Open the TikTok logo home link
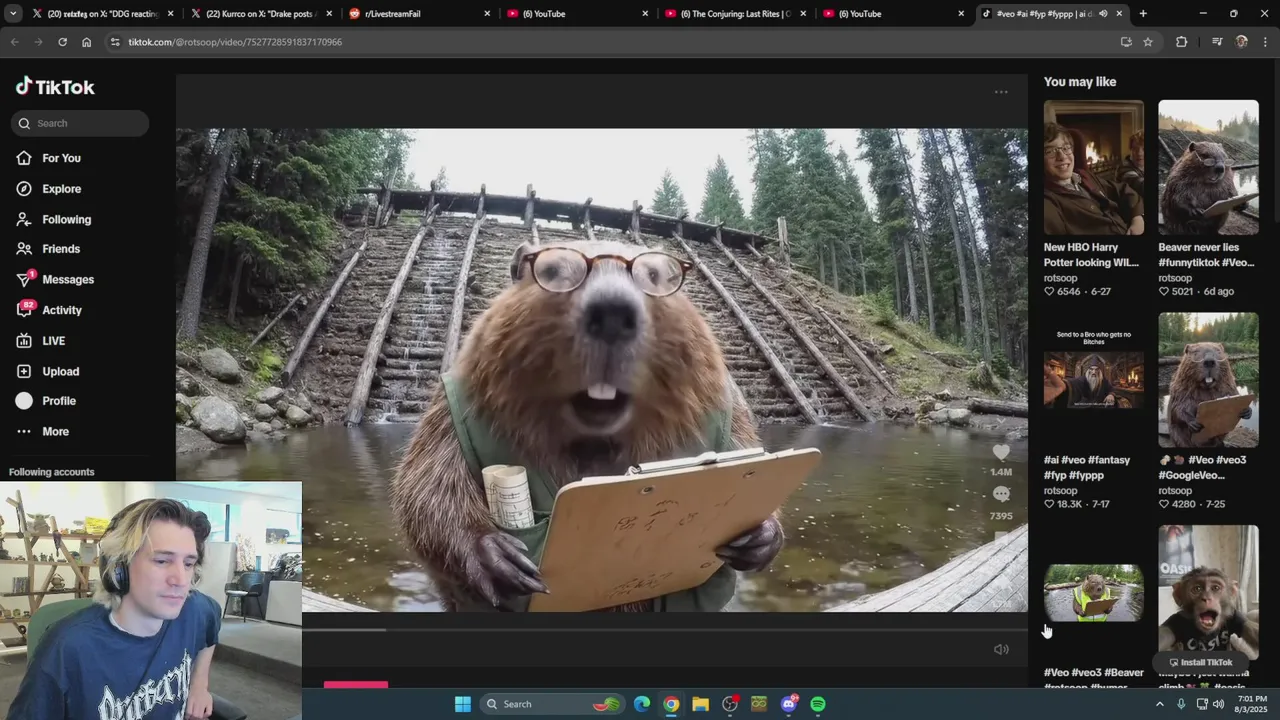 click(55, 87)
